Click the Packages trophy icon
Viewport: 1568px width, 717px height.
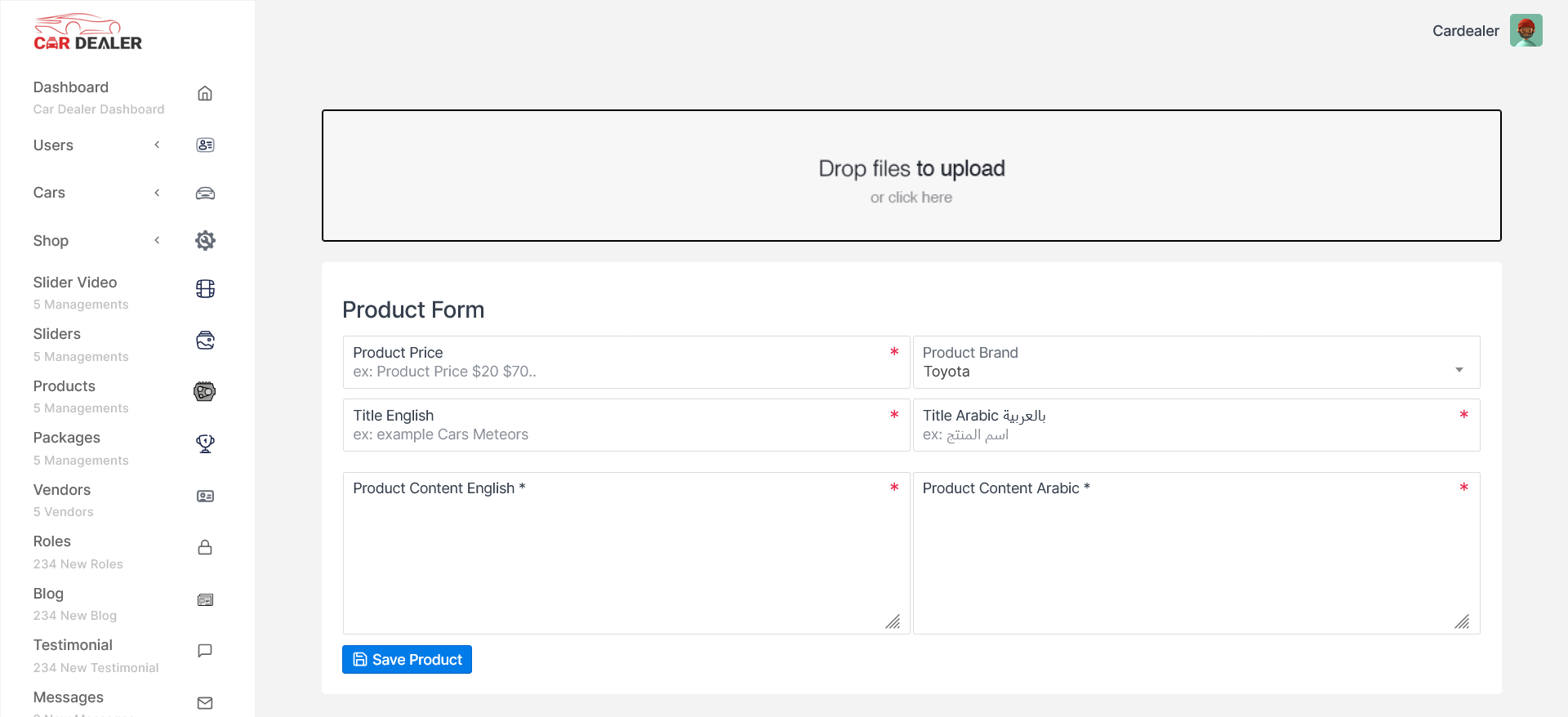tap(205, 443)
